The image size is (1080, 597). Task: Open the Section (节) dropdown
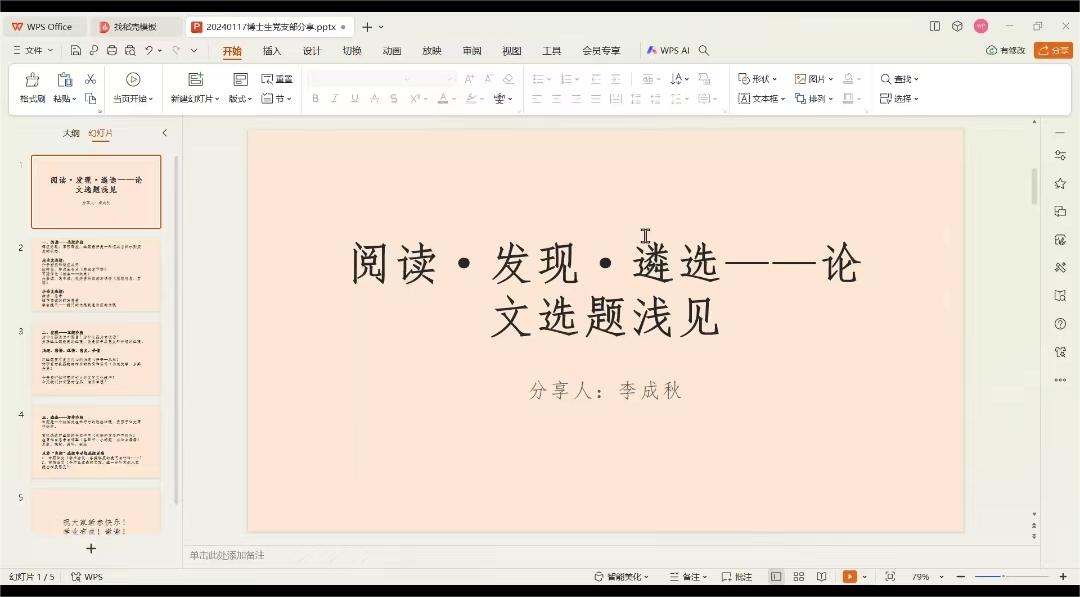click(277, 98)
